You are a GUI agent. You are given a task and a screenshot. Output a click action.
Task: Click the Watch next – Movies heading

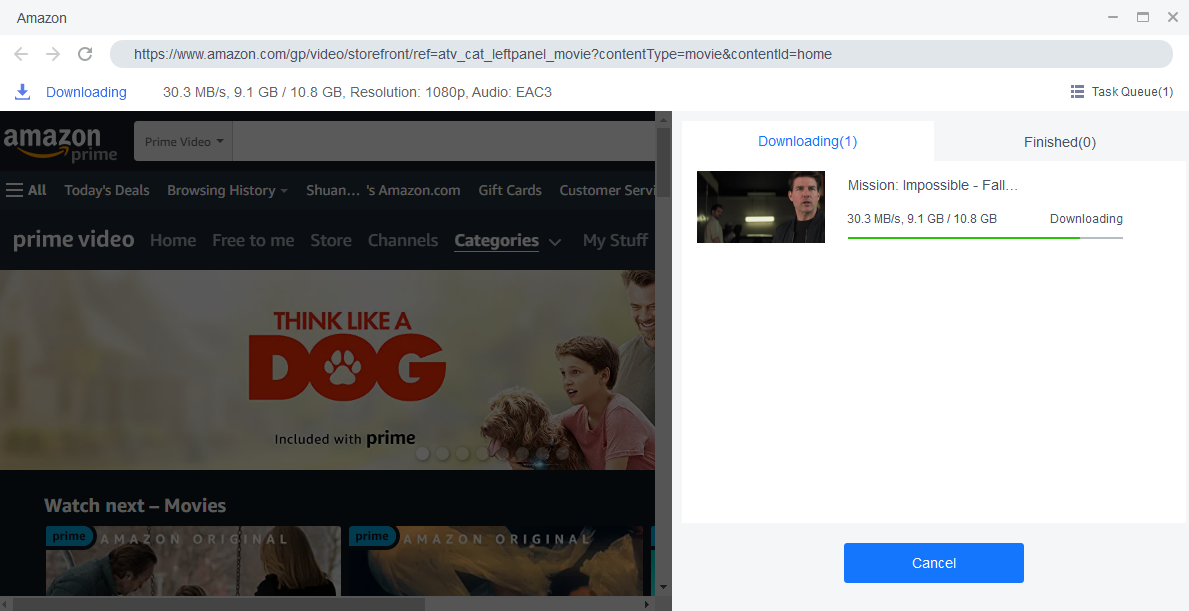tap(135, 506)
